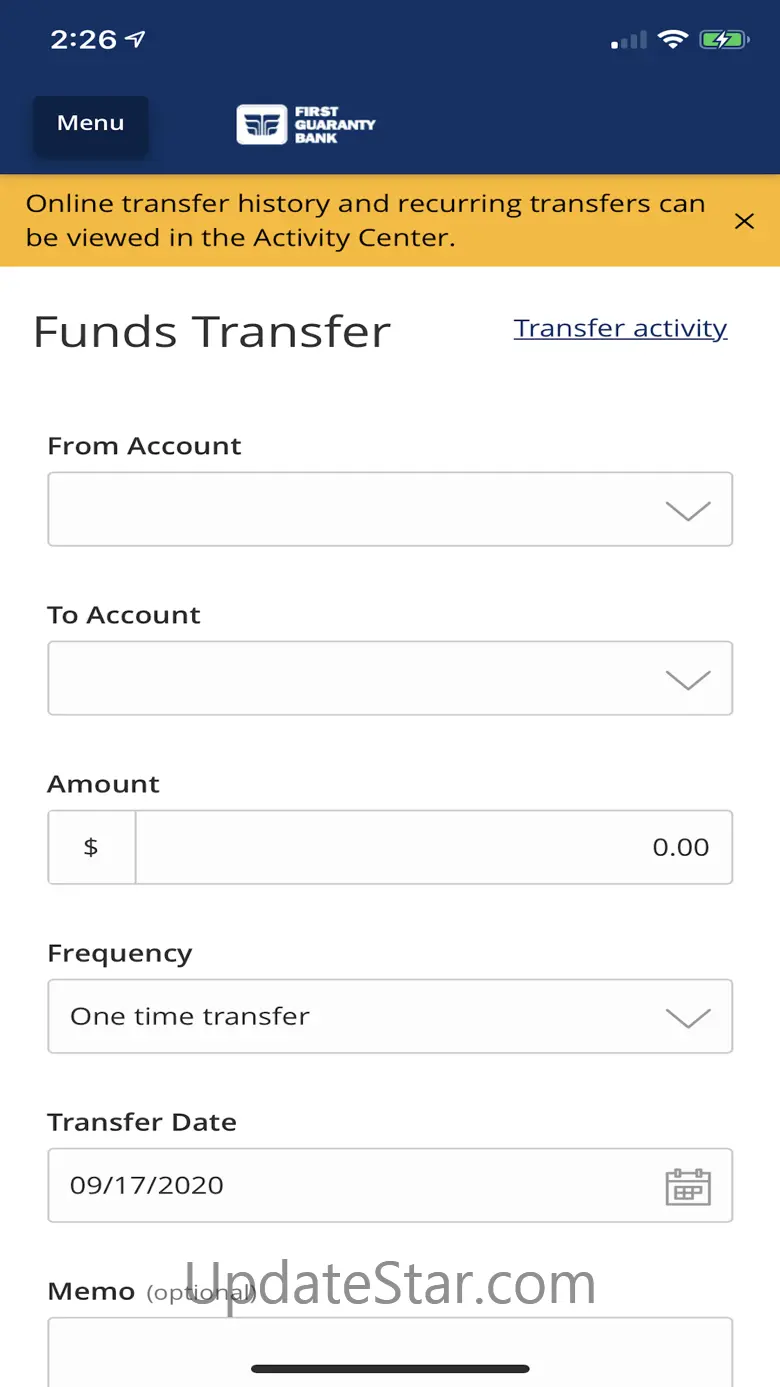This screenshot has height=1387, width=780.
Task: Tap the Funds Transfer page heading
Action: pyautogui.click(x=212, y=332)
